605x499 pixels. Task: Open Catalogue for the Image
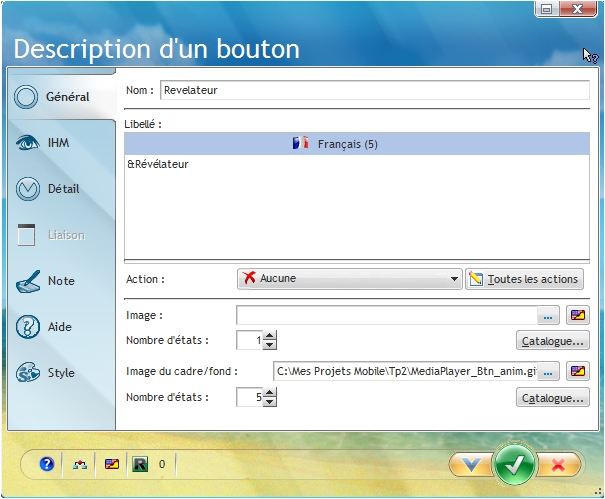coord(553,341)
